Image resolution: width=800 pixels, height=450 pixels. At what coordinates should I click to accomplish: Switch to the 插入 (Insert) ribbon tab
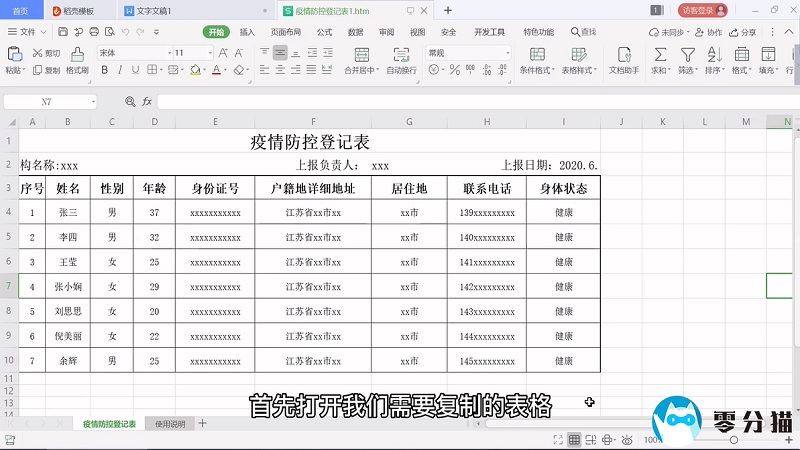click(x=246, y=32)
